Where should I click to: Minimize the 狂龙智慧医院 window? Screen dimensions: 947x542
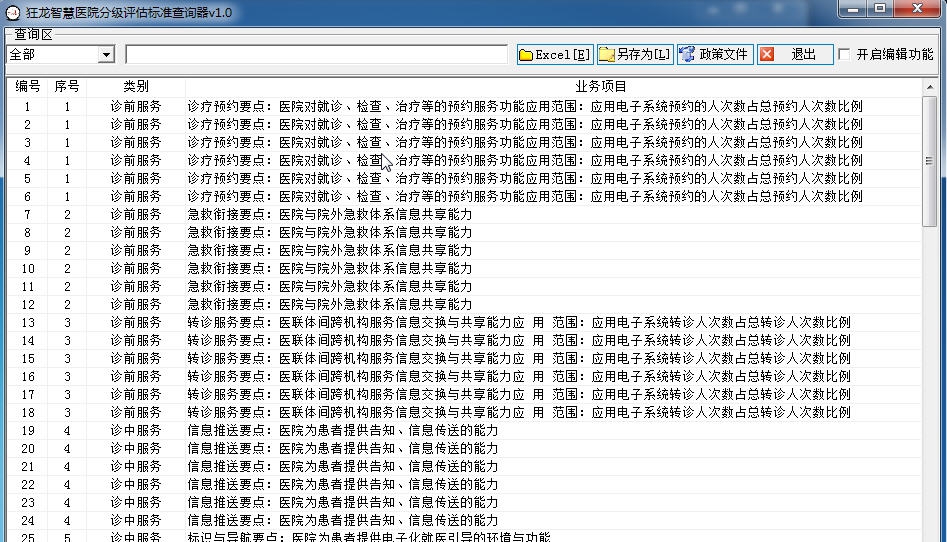coord(853,9)
